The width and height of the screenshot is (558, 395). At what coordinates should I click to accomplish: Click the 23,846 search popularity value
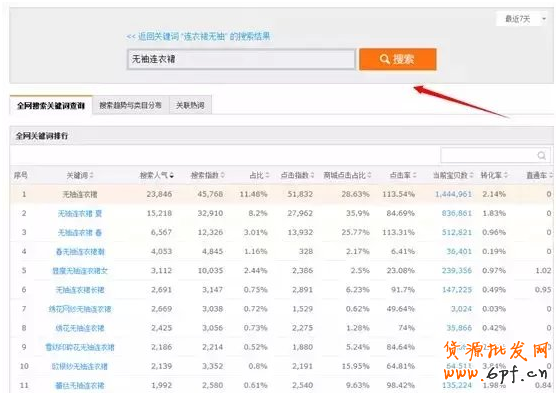point(159,194)
